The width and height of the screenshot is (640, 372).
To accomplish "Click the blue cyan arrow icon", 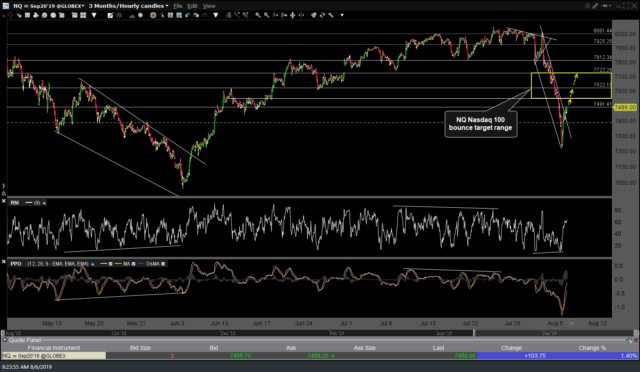I will coord(204,15).
